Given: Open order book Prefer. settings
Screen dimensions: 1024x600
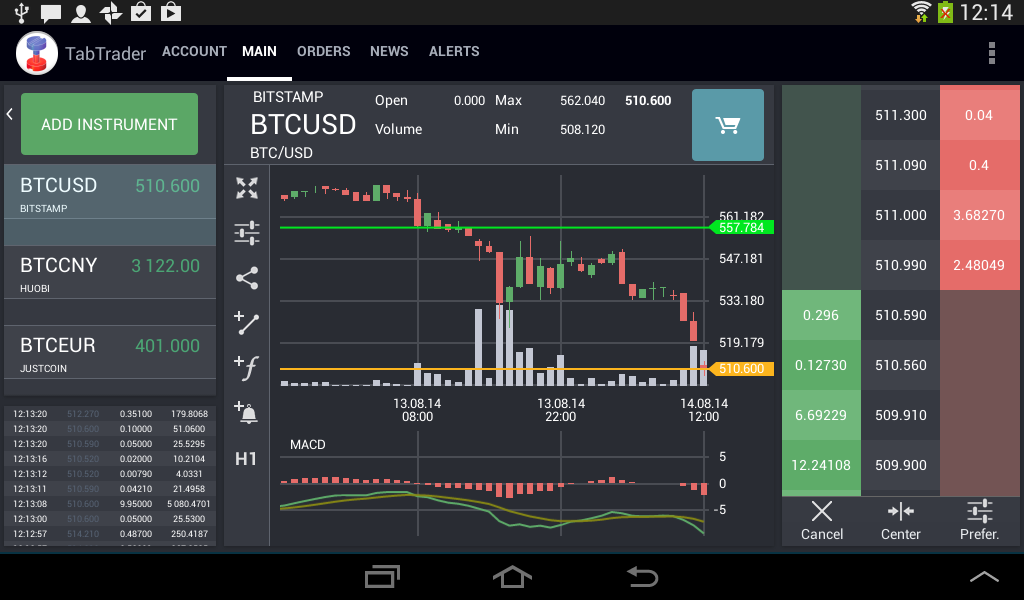Looking at the screenshot, I should point(980,520).
